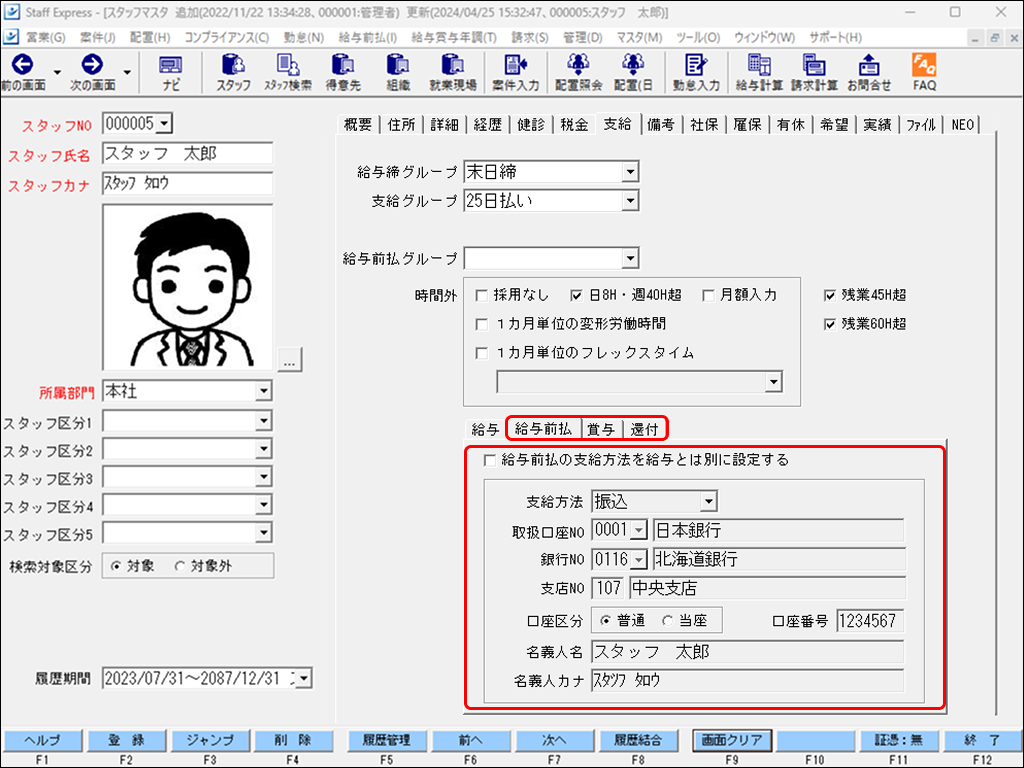This screenshot has height=768, width=1024.
Task: Click the 勤怠入力 toolbar icon
Action: tap(696, 73)
